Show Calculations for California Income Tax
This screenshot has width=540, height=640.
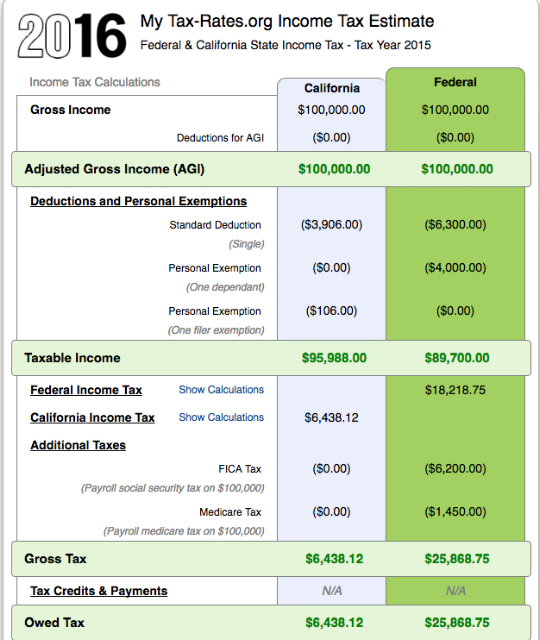coord(221,418)
